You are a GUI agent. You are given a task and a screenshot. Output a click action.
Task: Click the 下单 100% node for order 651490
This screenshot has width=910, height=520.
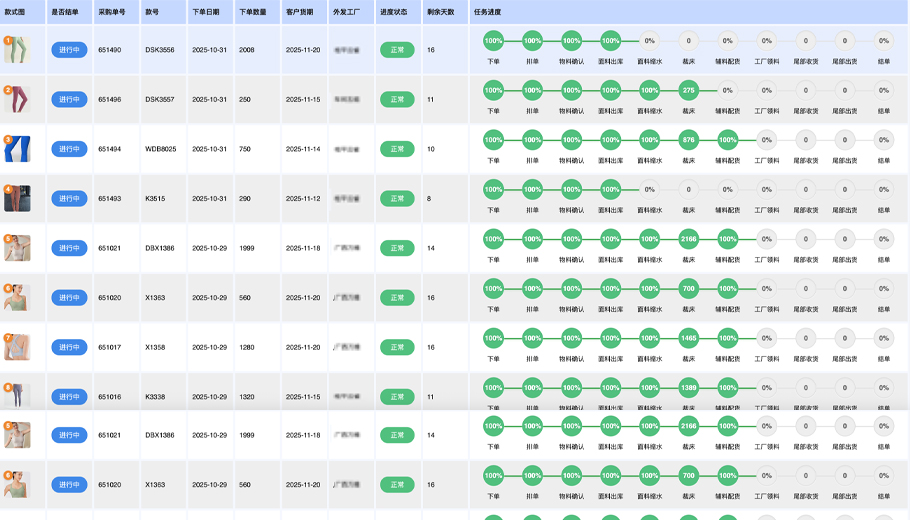pyautogui.click(x=493, y=41)
